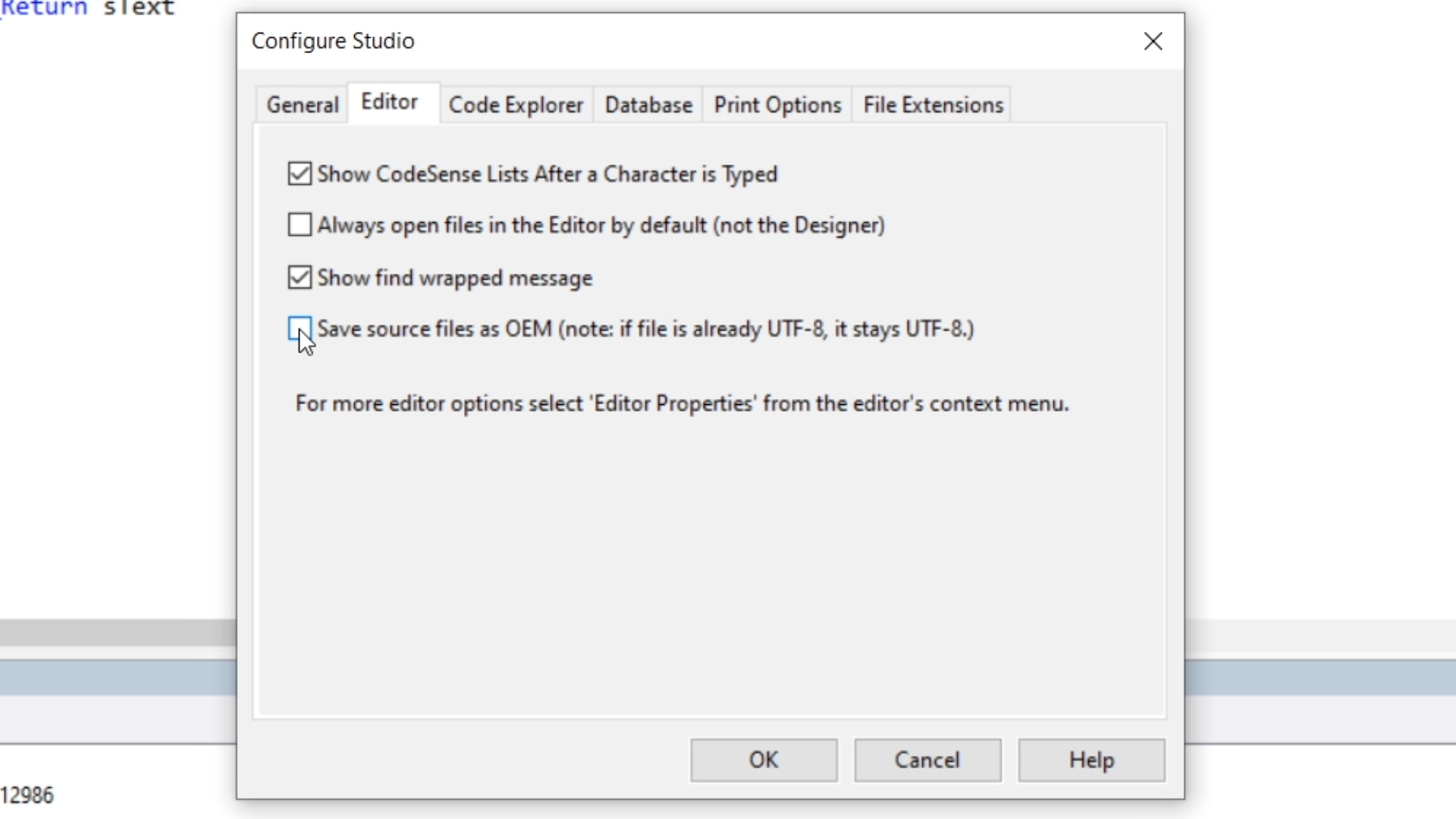Click the gray horizontal scrollbar behind the dialog

pyautogui.click(x=118, y=632)
